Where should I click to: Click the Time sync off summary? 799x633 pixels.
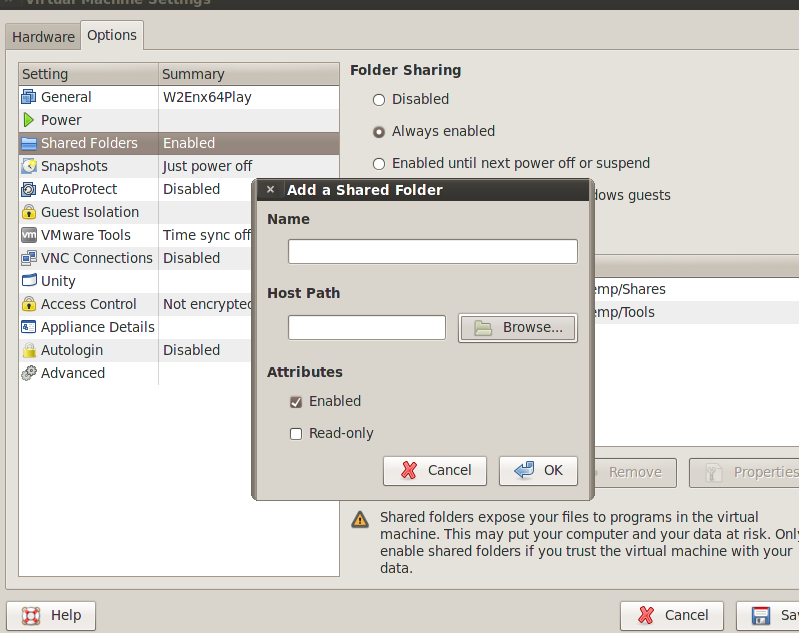207,235
